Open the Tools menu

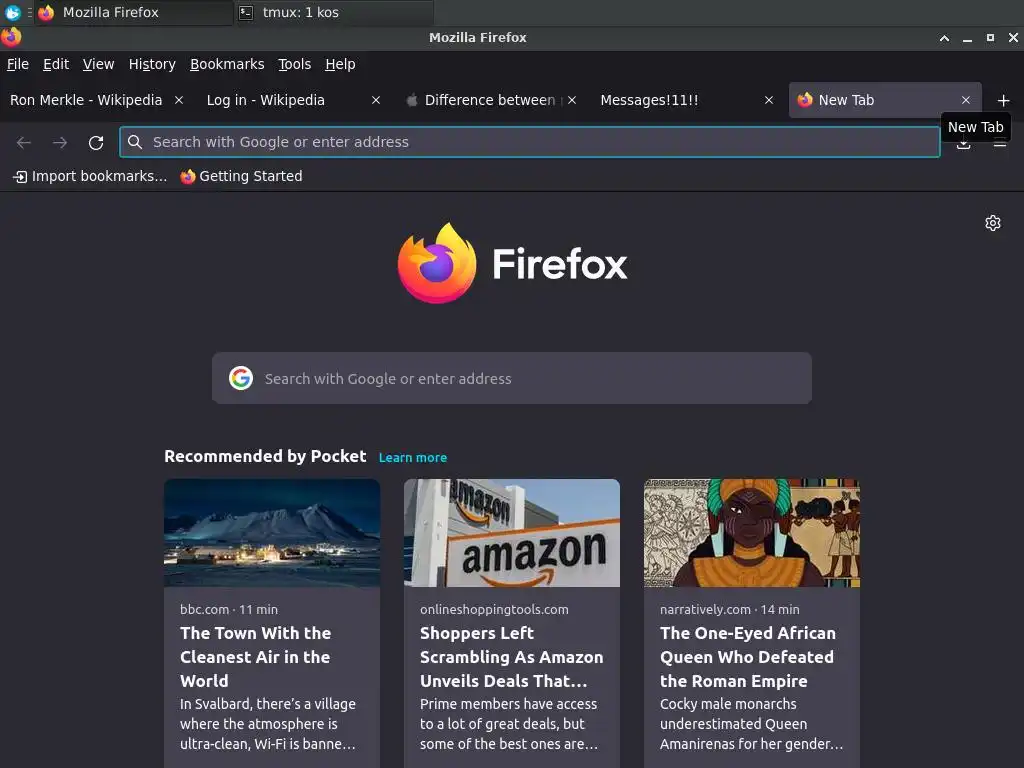tap(295, 64)
